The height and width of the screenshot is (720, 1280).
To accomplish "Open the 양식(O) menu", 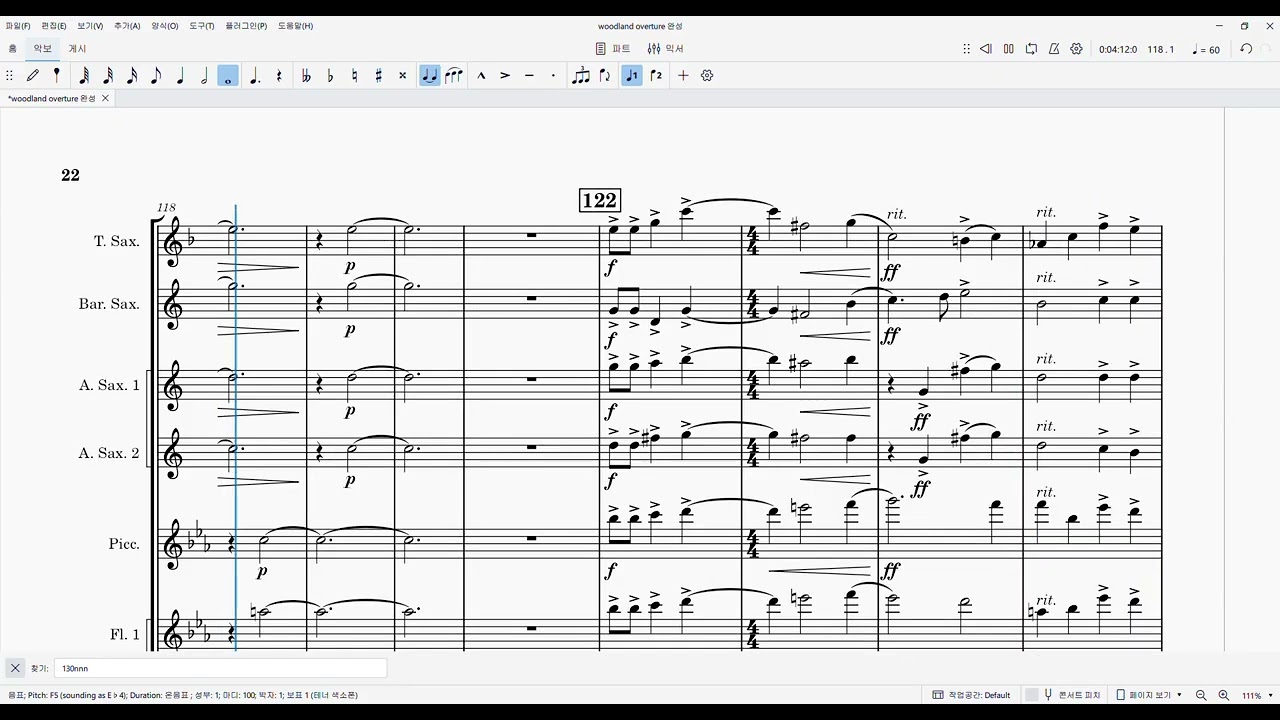I will pos(165,26).
